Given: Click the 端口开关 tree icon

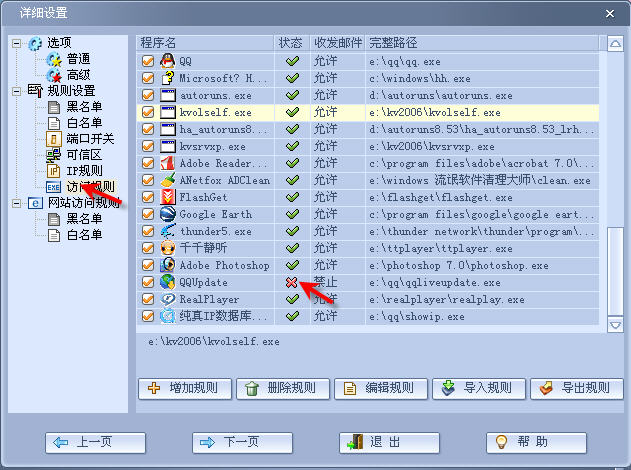Looking at the screenshot, I should (x=54, y=139).
